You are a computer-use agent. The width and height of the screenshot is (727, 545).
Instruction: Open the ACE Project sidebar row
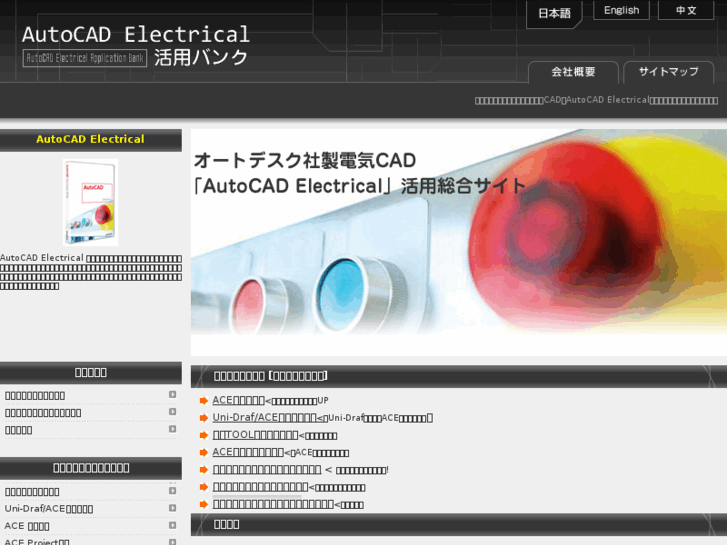(90, 541)
